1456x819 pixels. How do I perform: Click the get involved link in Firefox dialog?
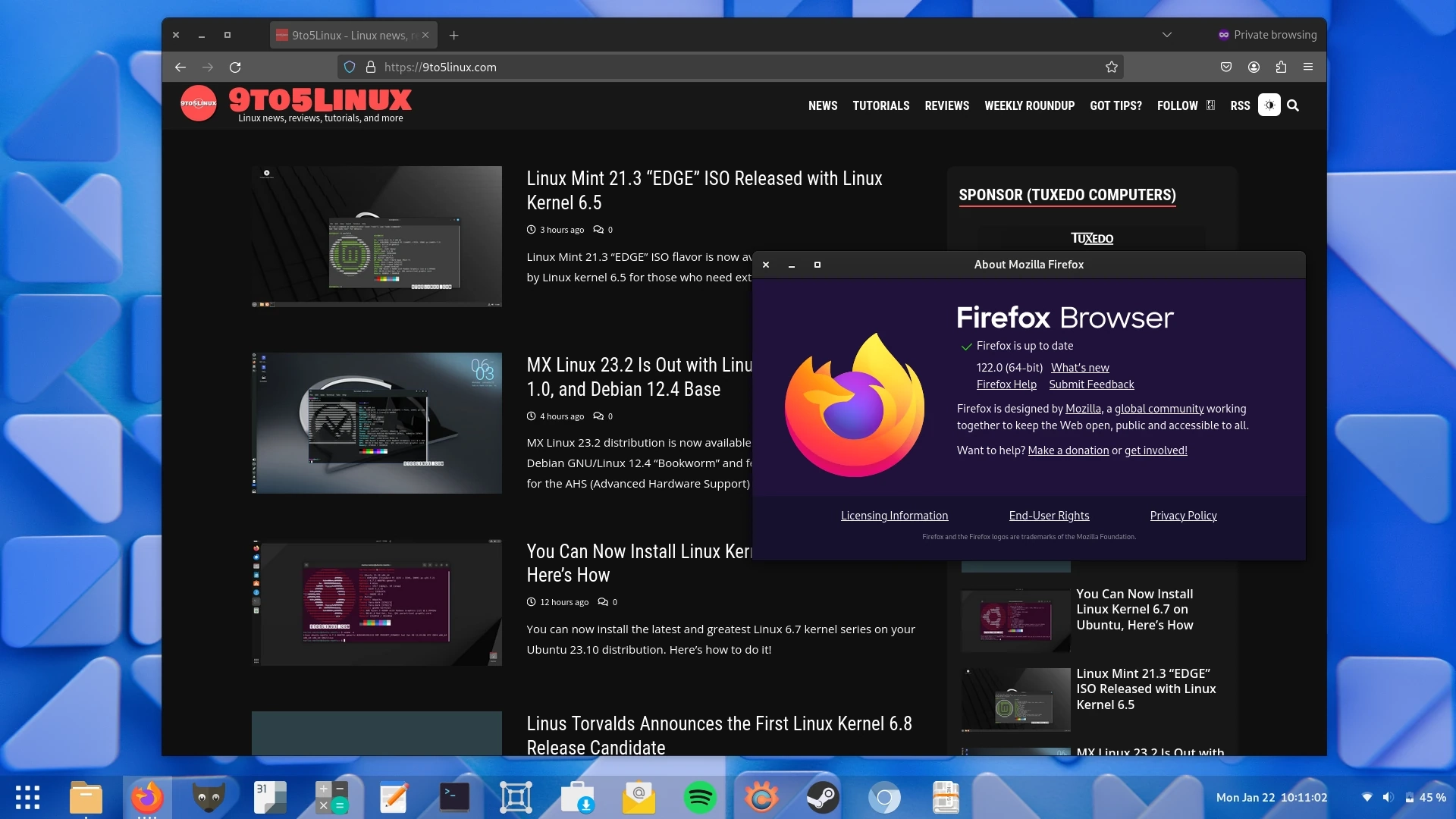point(1154,450)
